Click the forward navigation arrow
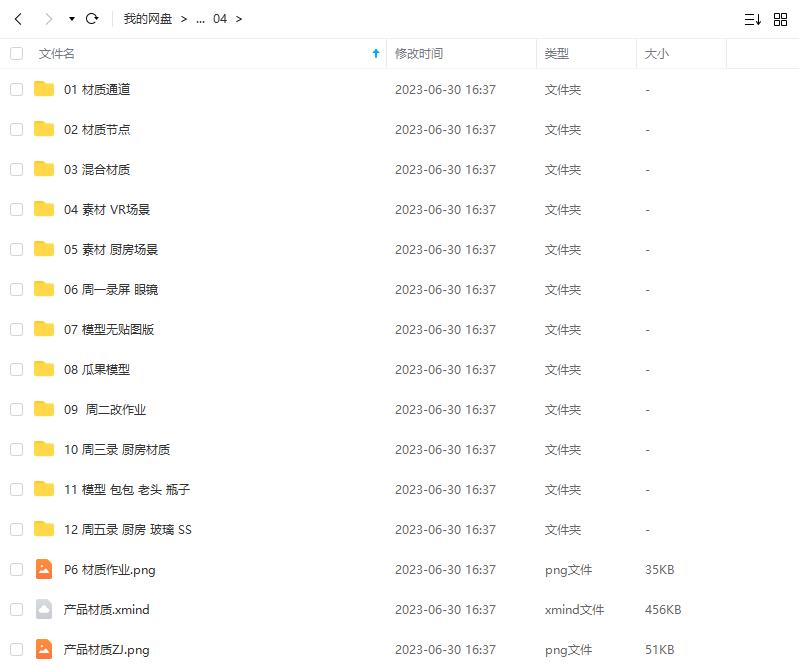 click(x=49, y=19)
